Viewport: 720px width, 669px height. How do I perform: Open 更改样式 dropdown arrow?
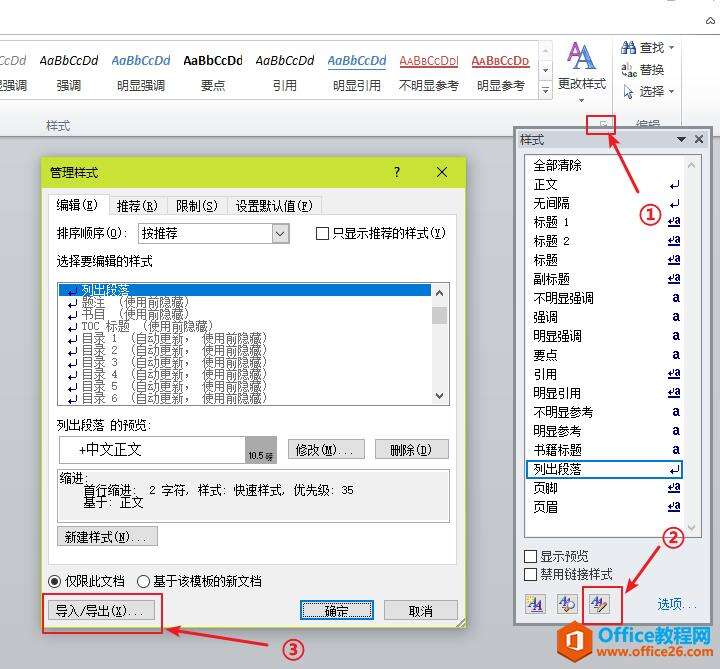click(581, 101)
